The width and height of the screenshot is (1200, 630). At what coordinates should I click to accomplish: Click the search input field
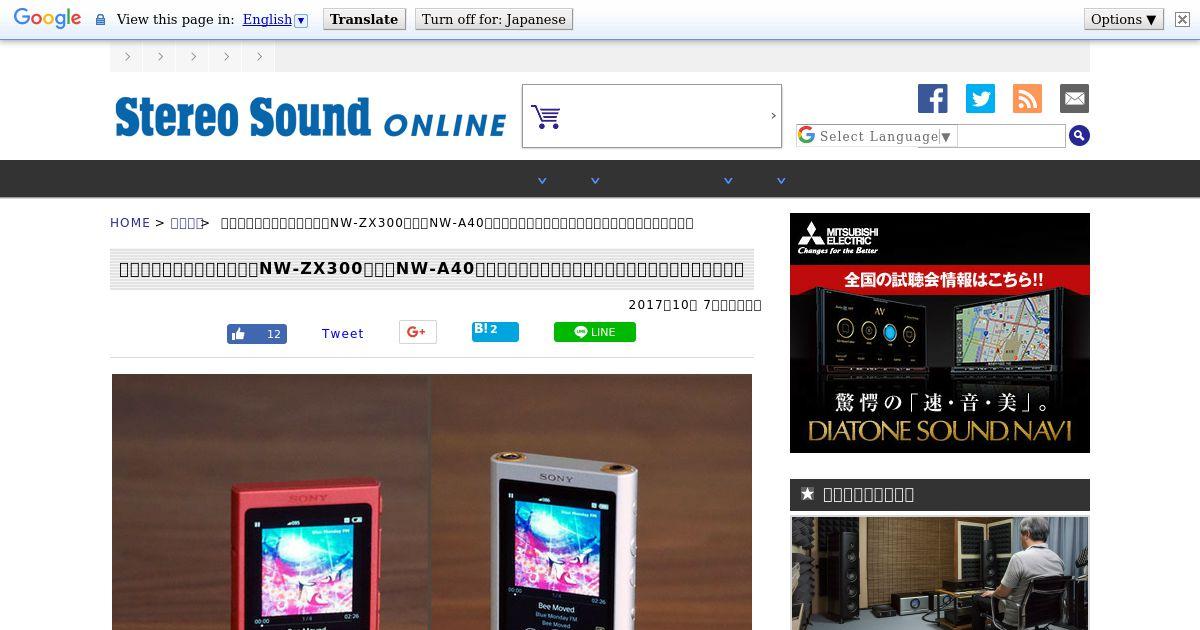coord(1011,136)
